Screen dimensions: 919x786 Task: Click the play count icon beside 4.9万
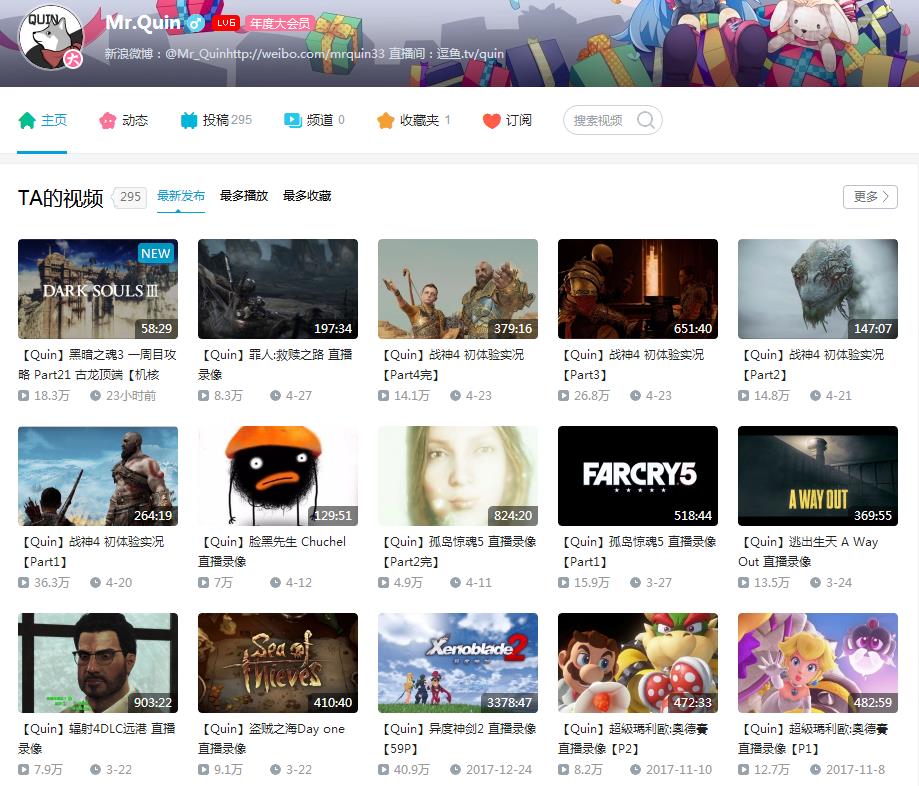coord(383,583)
